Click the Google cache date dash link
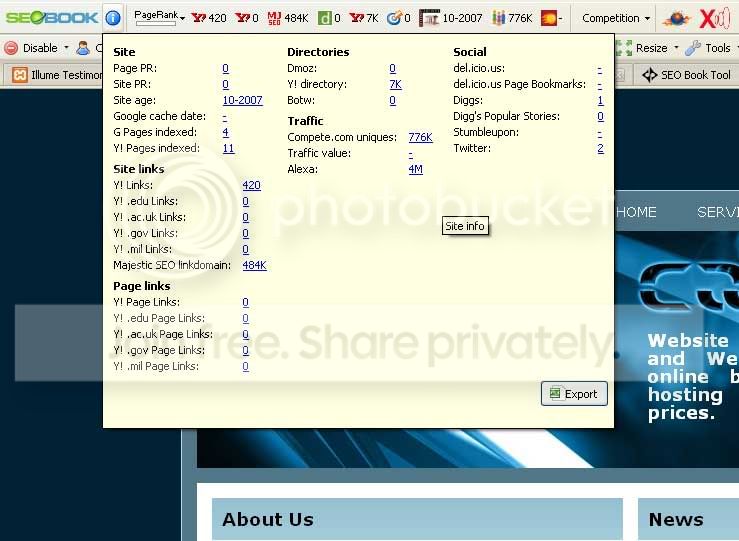The height and width of the screenshot is (541, 739). click(224, 116)
